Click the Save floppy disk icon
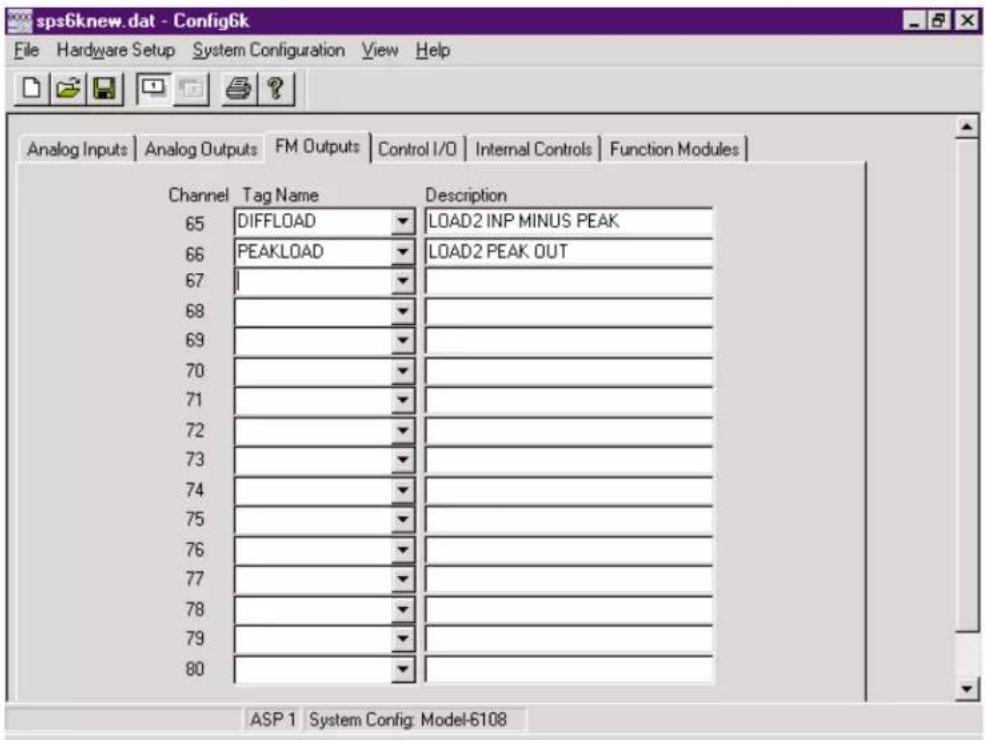The image size is (985, 740). [x=104, y=89]
